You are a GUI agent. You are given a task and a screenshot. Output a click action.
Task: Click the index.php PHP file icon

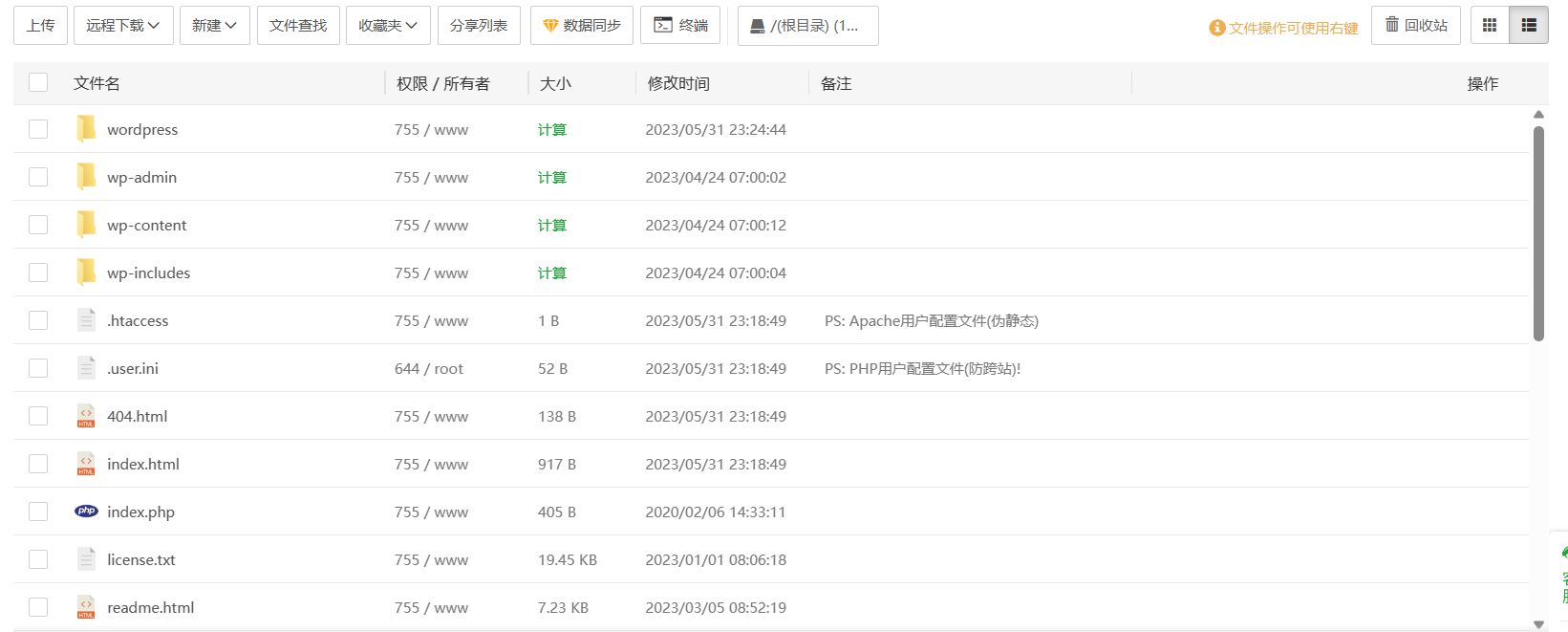tap(86, 512)
